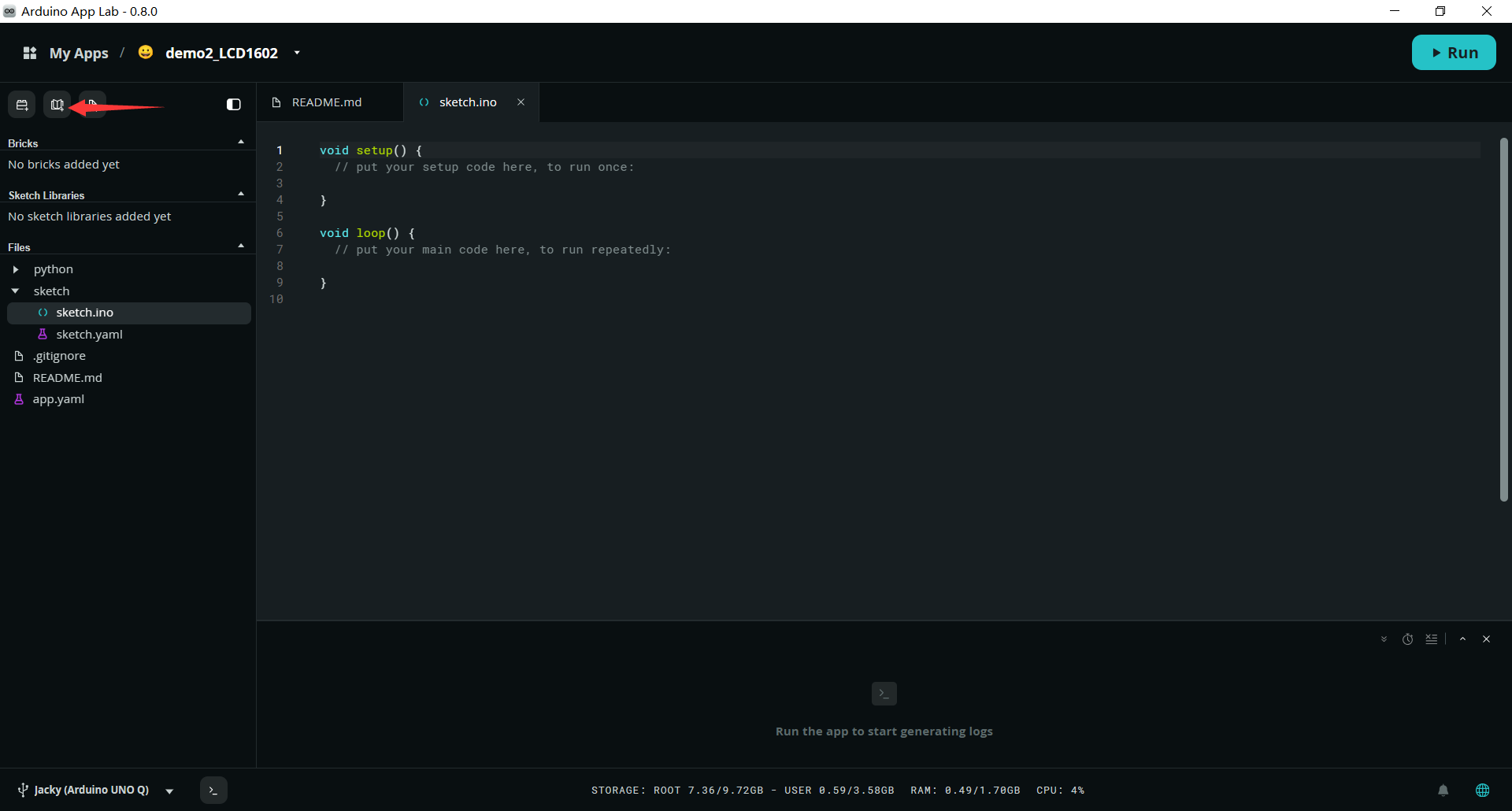Collapse the Bricks section
This screenshot has height=811, width=1512.
tap(241, 143)
